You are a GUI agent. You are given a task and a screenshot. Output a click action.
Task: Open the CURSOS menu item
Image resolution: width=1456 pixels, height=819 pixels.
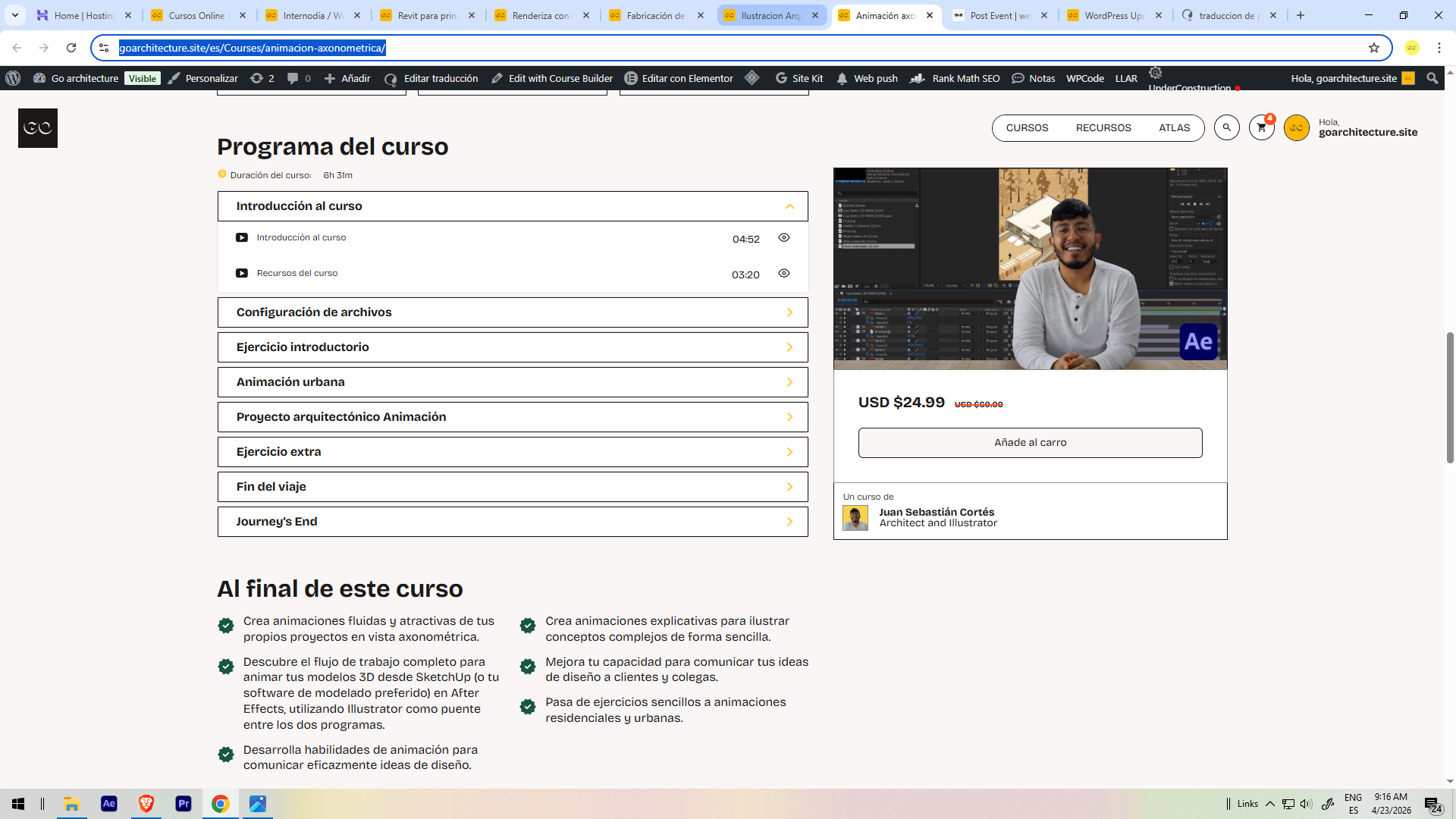tap(1027, 128)
